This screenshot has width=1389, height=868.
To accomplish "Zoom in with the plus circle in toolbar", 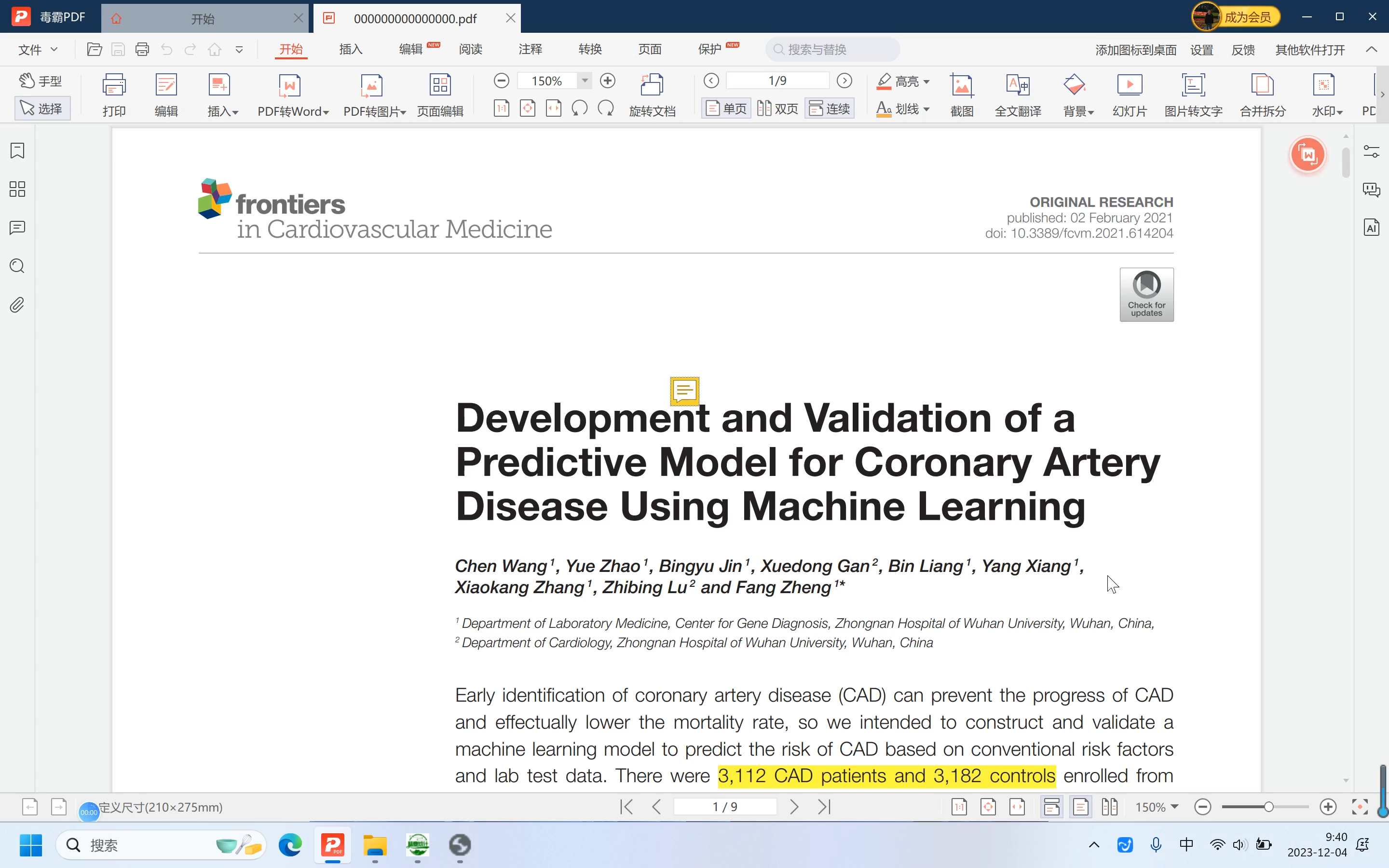I will click(607, 81).
